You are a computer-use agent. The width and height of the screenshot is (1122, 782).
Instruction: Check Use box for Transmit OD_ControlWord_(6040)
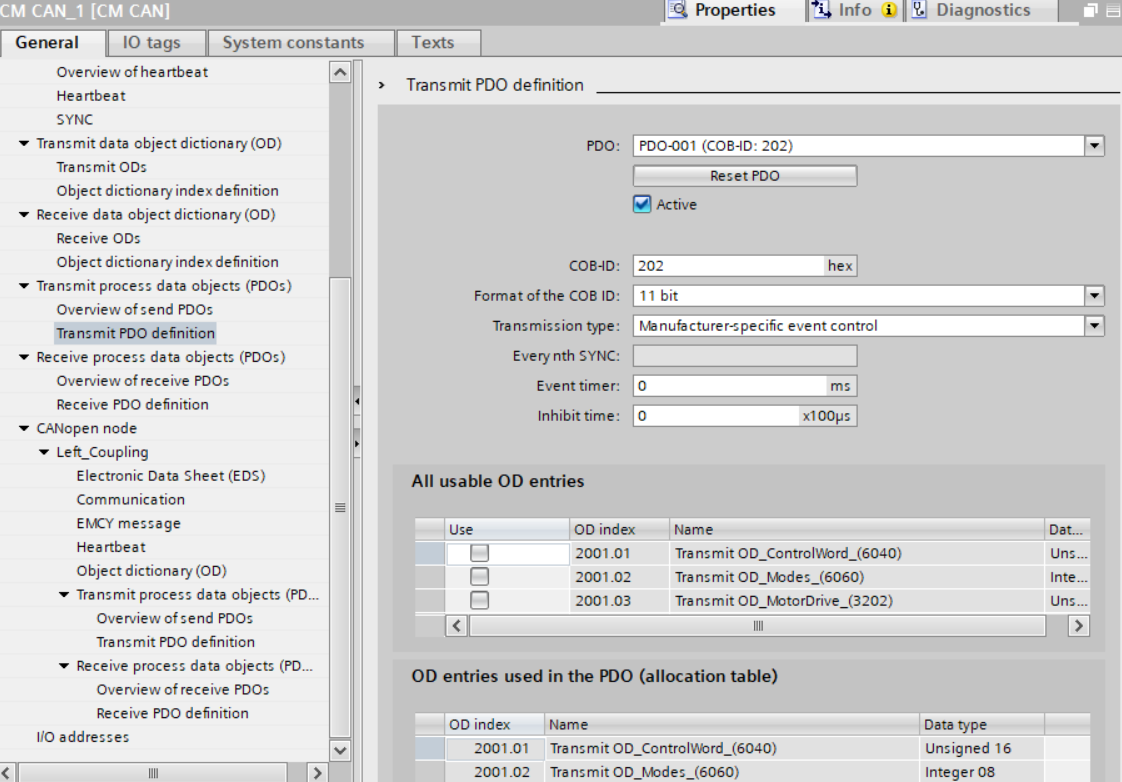[480, 553]
